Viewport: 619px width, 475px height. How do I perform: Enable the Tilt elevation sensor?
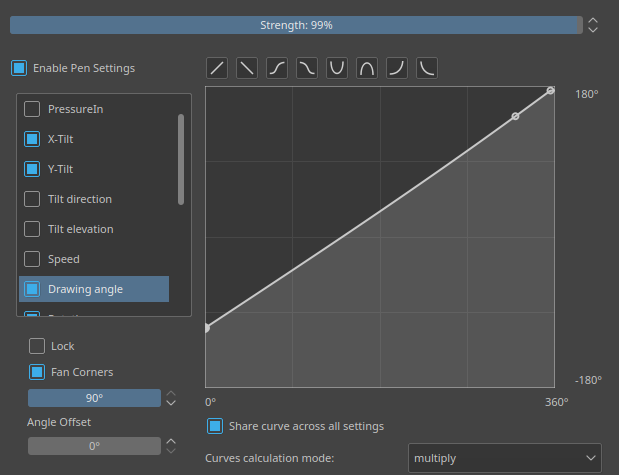point(32,229)
